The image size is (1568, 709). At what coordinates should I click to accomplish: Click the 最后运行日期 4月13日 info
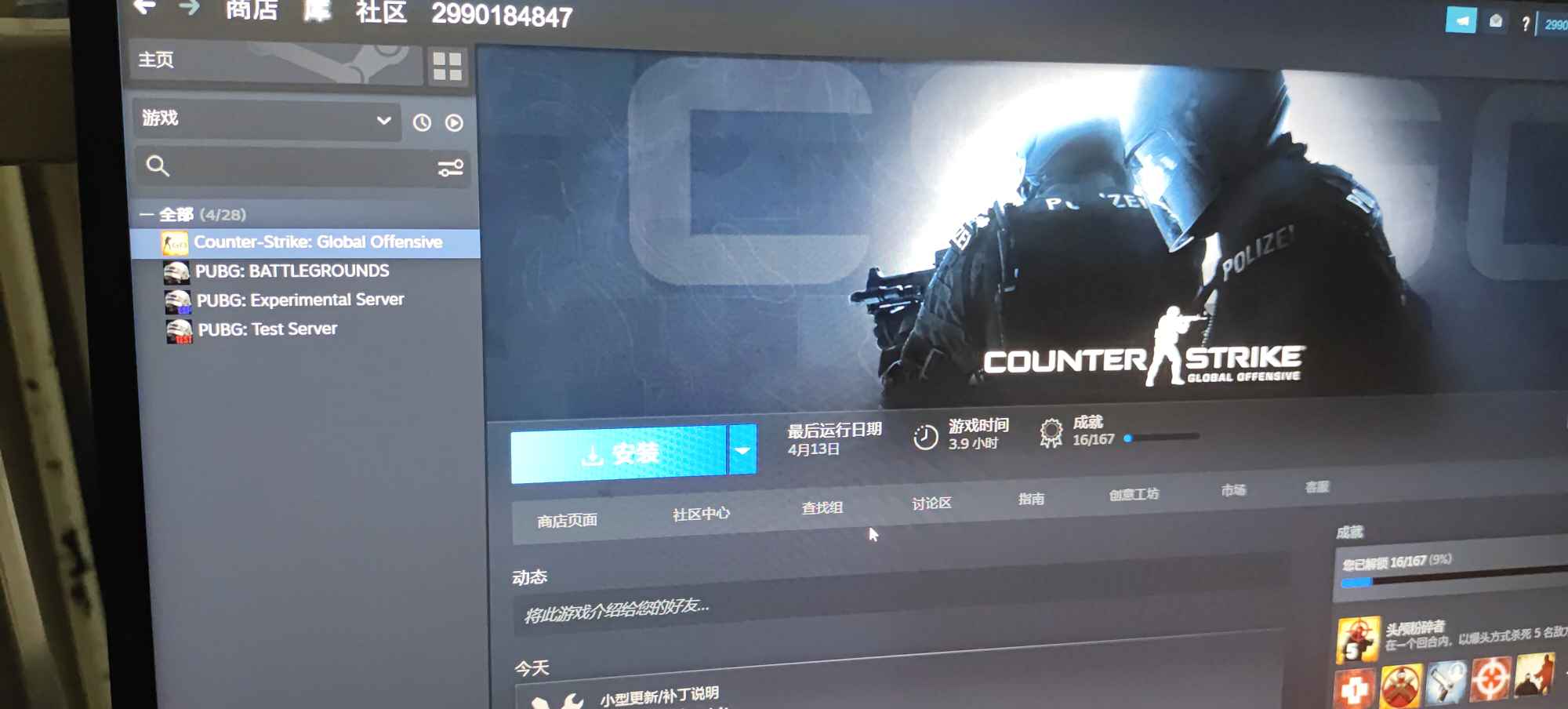[834, 439]
